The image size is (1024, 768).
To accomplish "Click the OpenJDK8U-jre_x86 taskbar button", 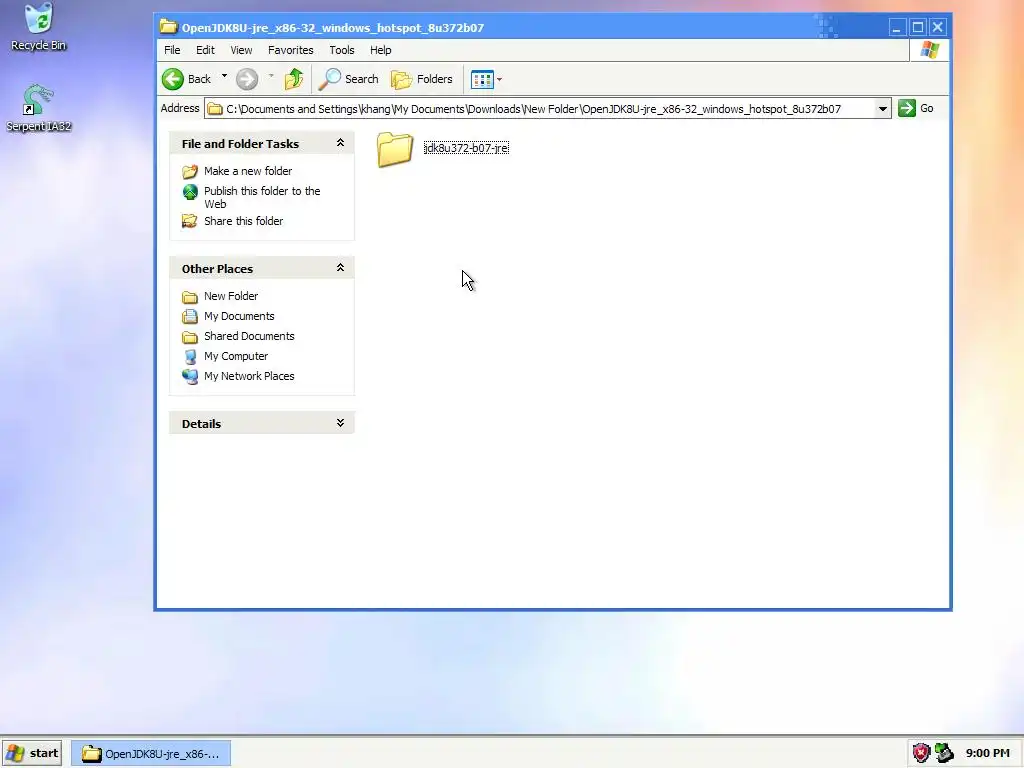I will pyautogui.click(x=150, y=754).
